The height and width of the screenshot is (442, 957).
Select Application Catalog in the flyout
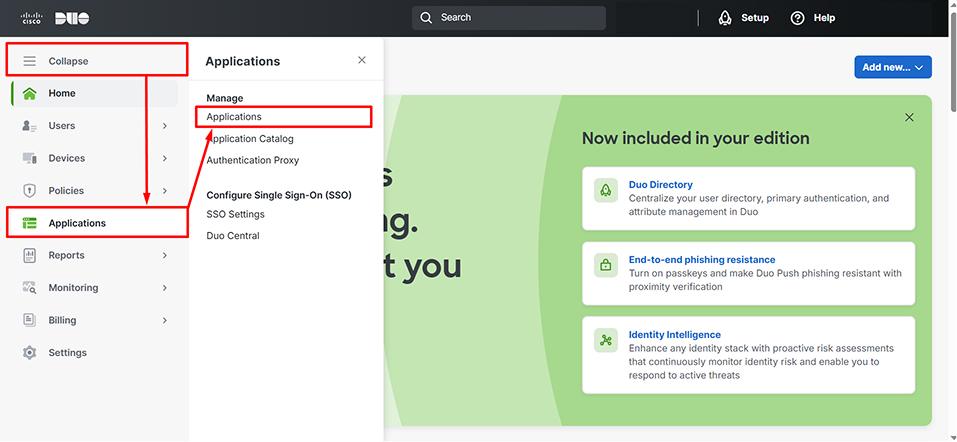250,139
